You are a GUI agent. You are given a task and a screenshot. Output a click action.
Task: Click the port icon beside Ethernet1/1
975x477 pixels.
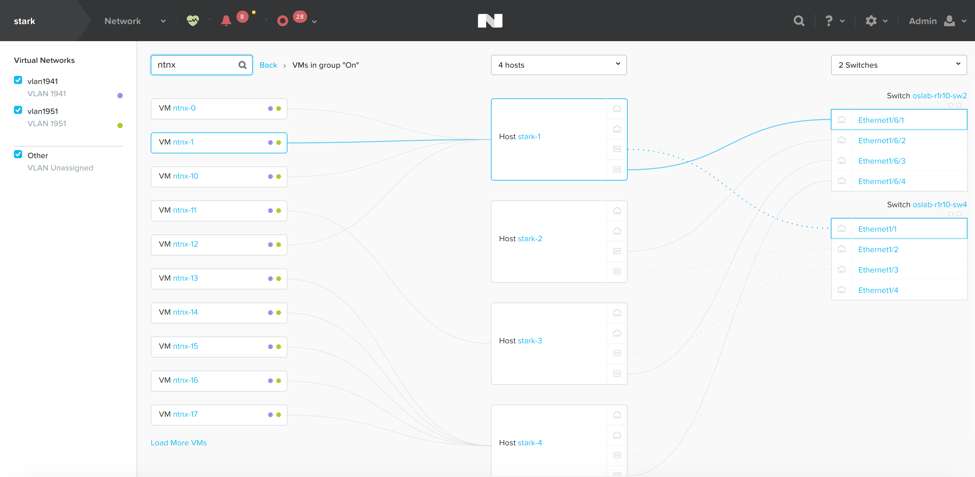pyautogui.click(x=841, y=229)
